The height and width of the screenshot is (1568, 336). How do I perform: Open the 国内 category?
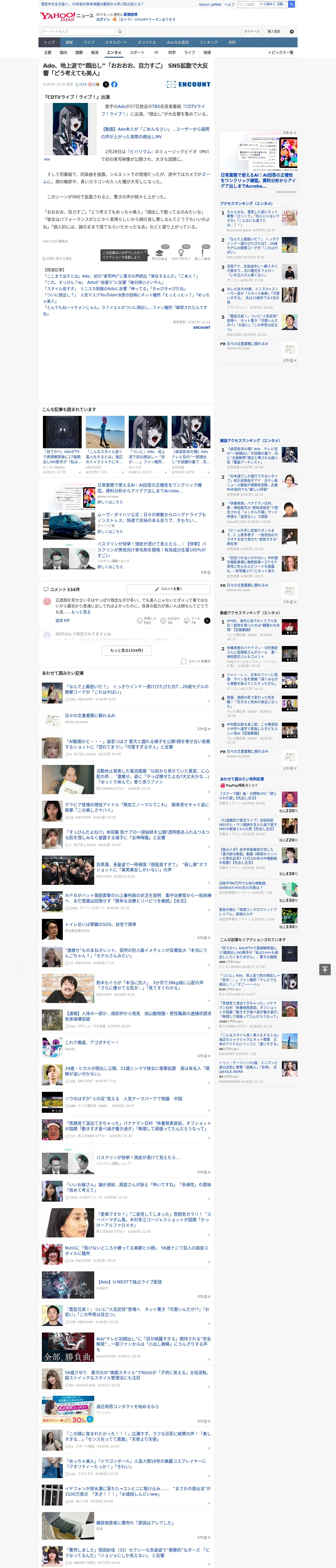63,52
